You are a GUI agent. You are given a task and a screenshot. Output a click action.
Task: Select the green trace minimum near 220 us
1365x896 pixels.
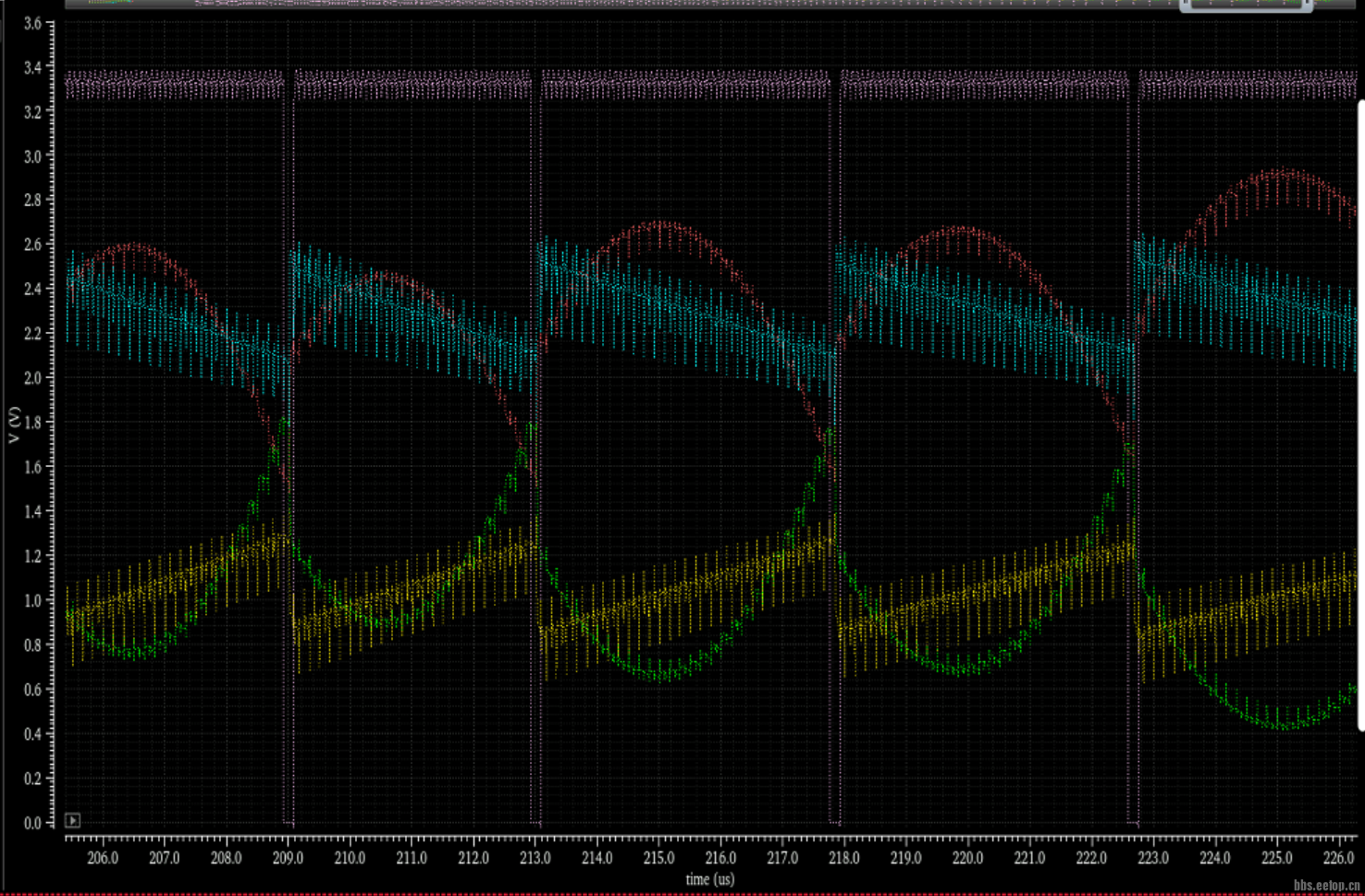click(966, 670)
